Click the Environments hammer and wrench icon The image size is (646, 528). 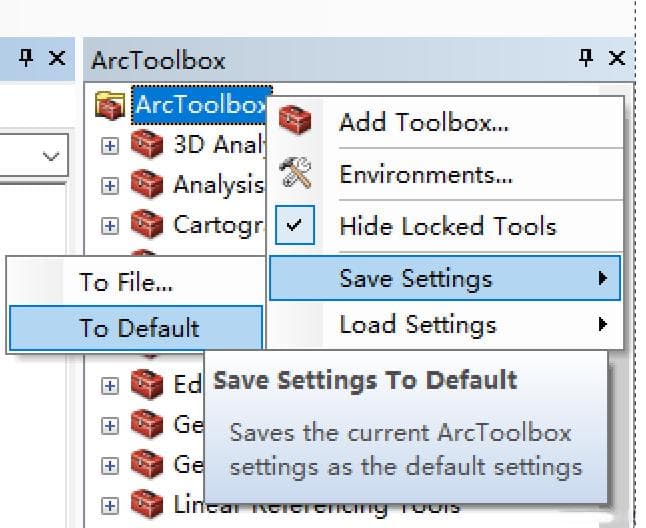295,173
